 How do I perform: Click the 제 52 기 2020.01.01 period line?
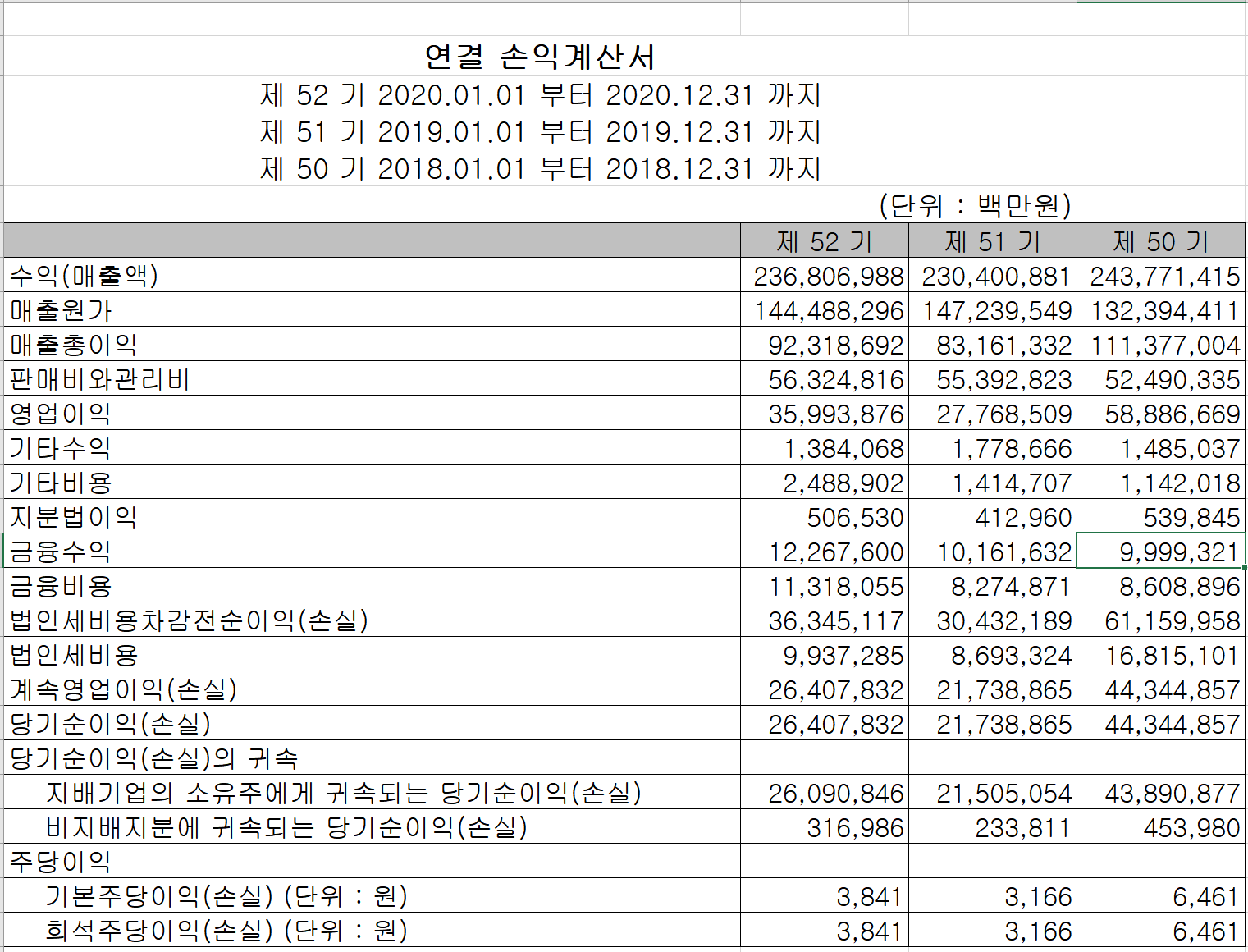coord(540,94)
